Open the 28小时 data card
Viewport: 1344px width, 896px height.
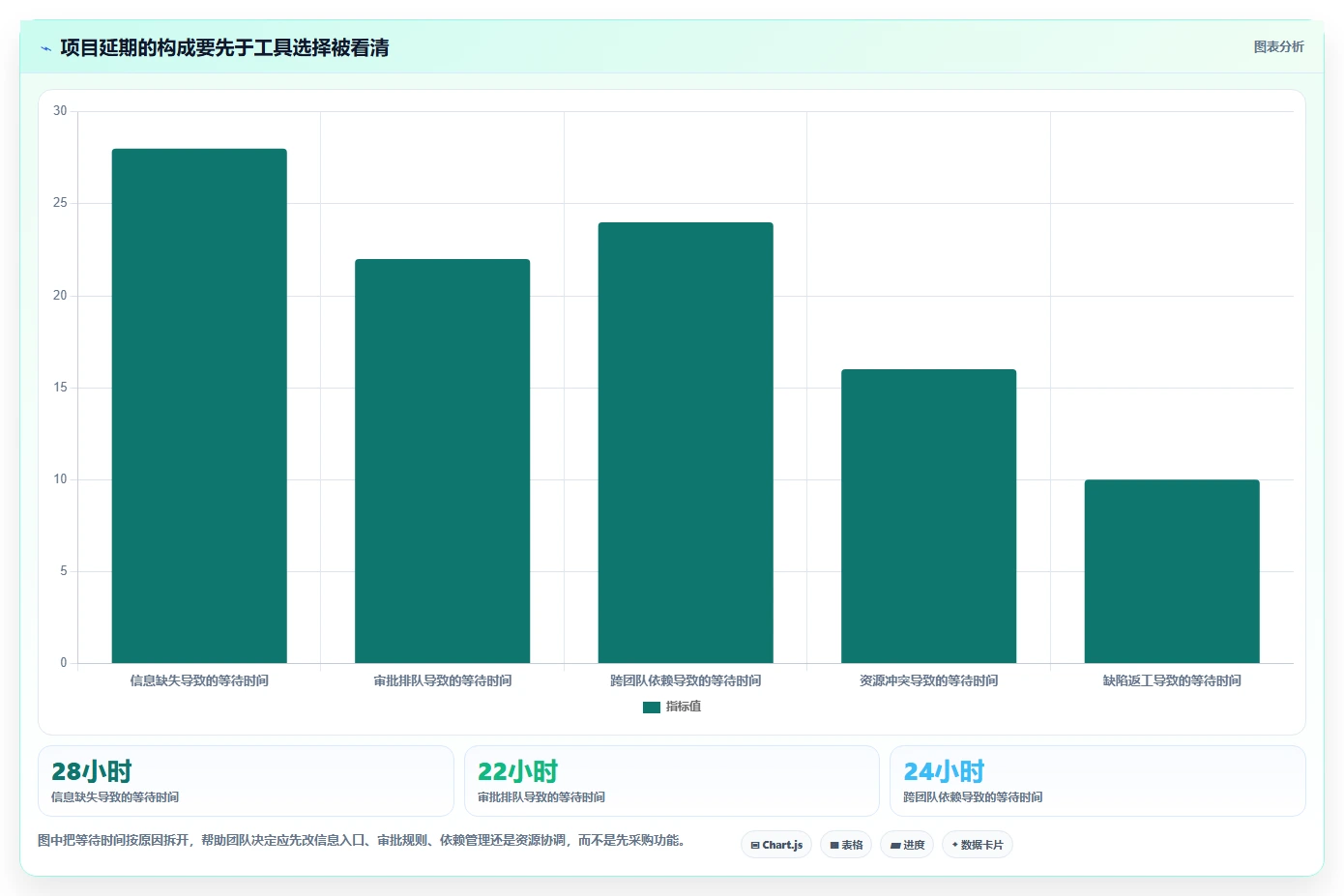coord(246,781)
